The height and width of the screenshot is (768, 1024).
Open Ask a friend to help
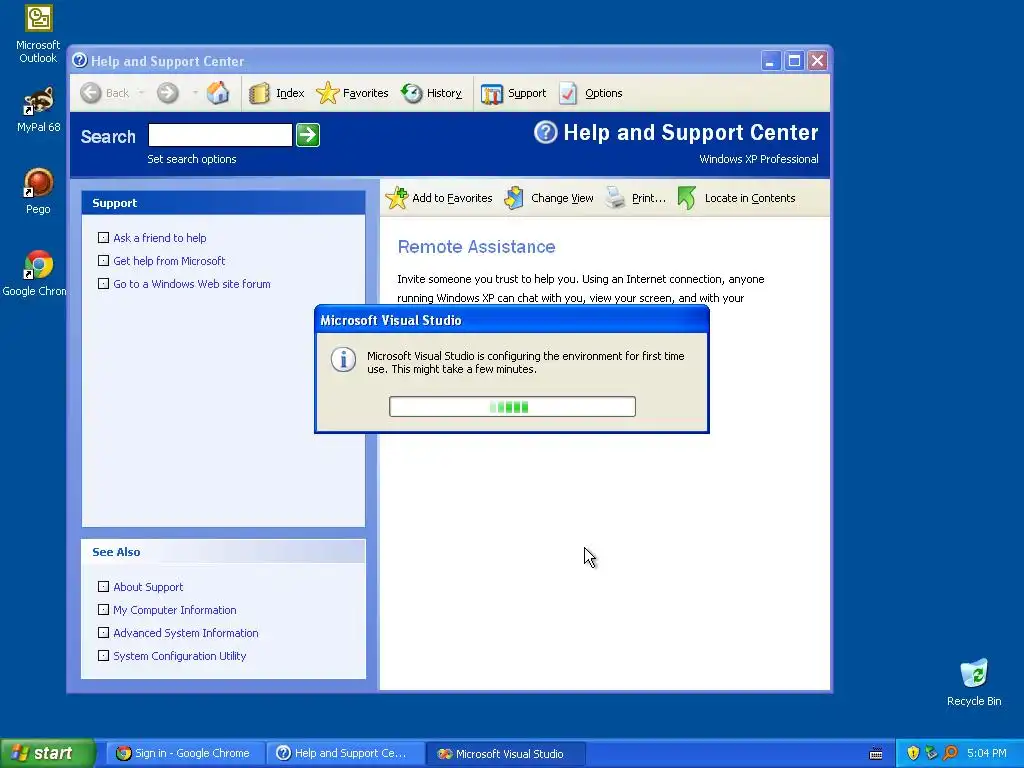point(159,238)
